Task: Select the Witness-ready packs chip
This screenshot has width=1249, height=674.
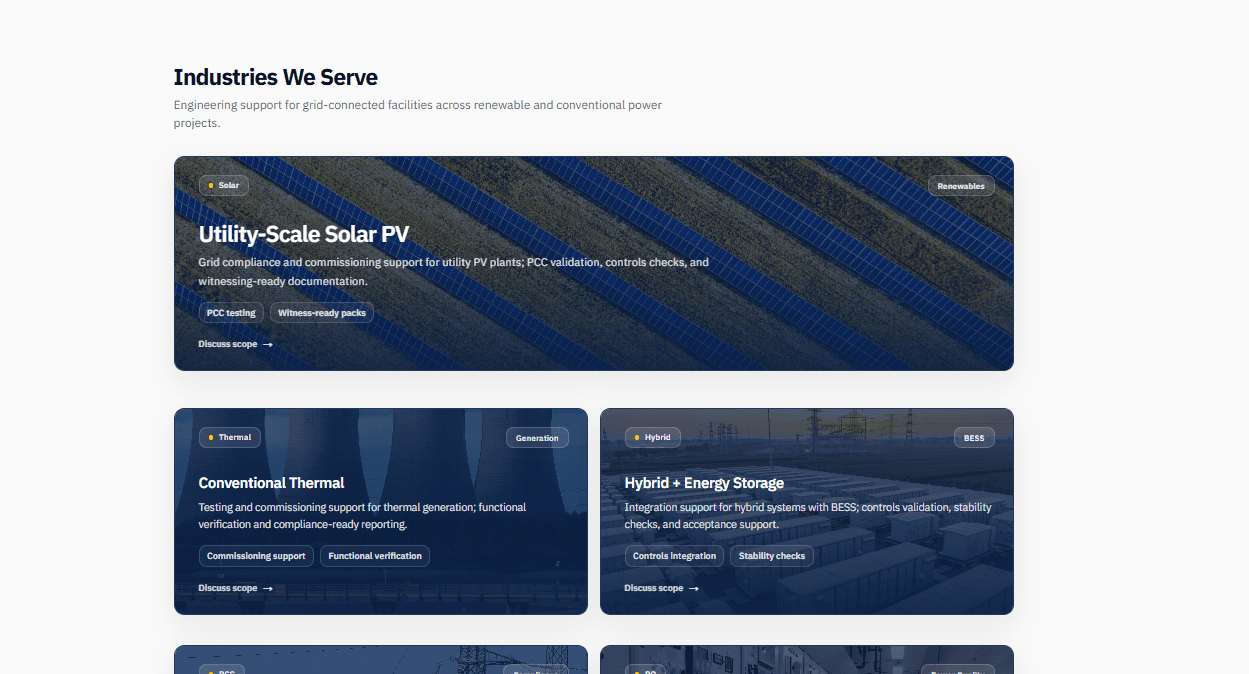Action: [x=322, y=313]
